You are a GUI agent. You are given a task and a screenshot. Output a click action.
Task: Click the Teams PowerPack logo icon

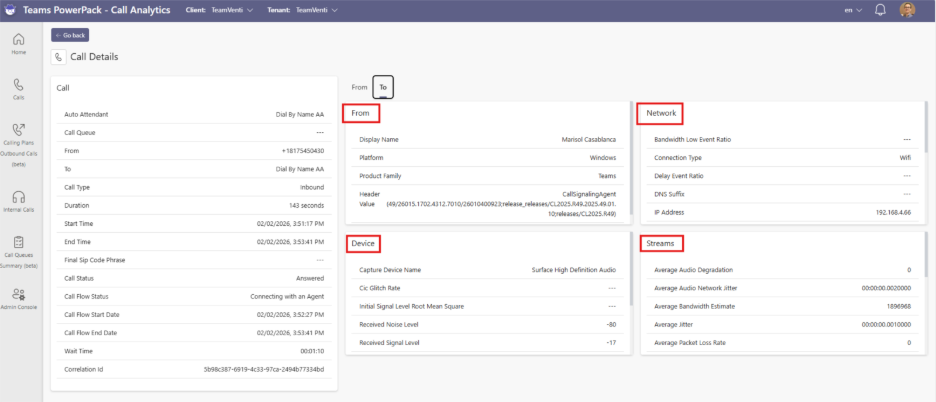click(x=13, y=10)
